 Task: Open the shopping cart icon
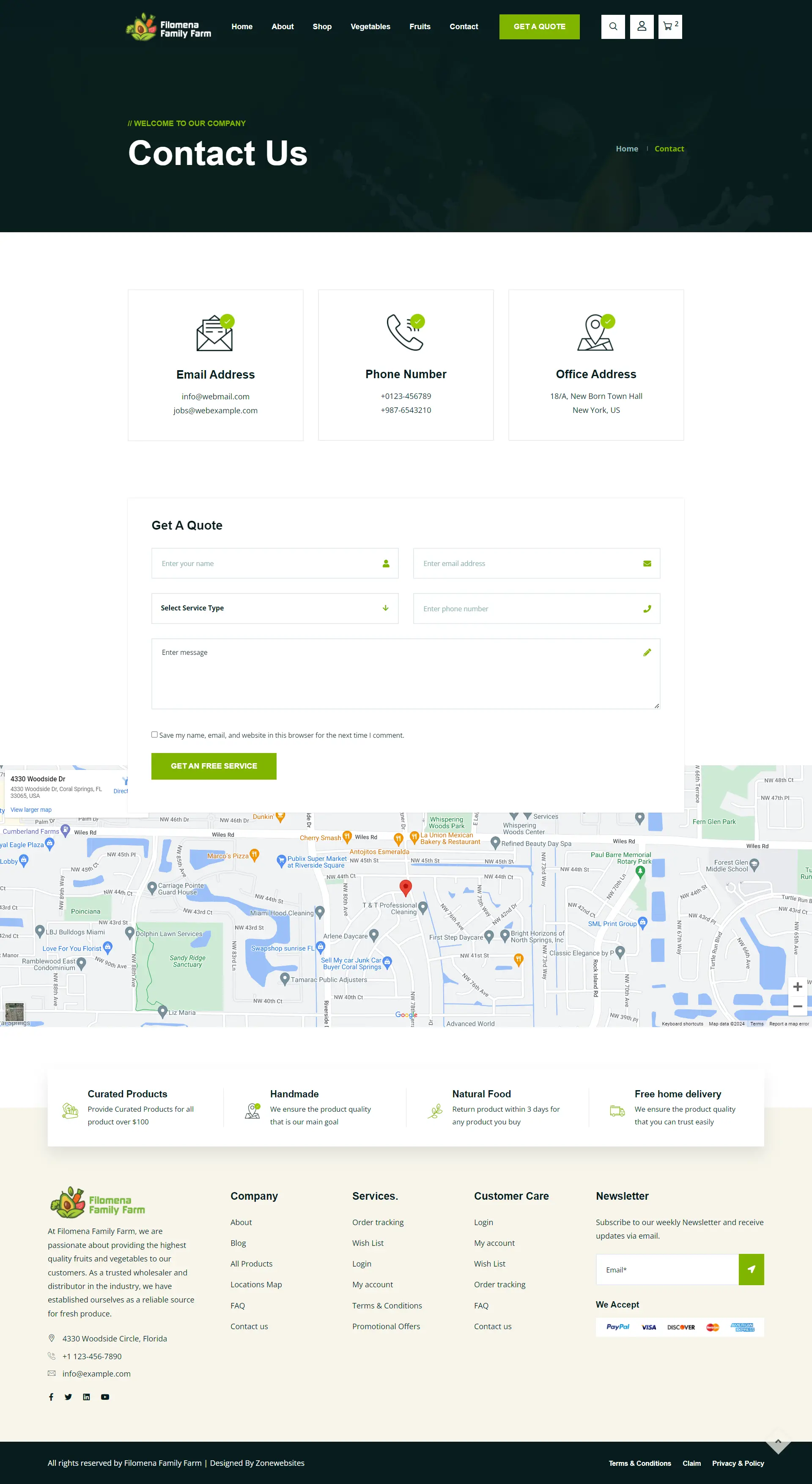(669, 27)
